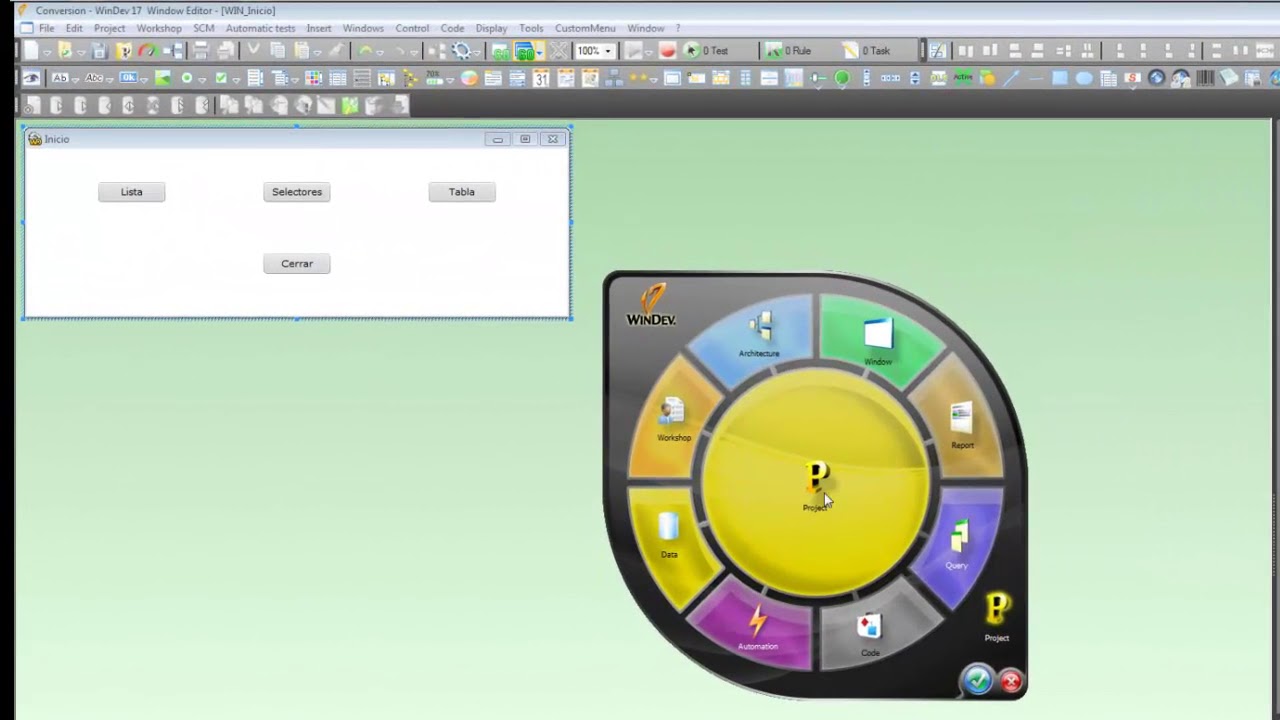The width and height of the screenshot is (1280, 720).
Task: Insert an OK button control
Action: pos(128,77)
